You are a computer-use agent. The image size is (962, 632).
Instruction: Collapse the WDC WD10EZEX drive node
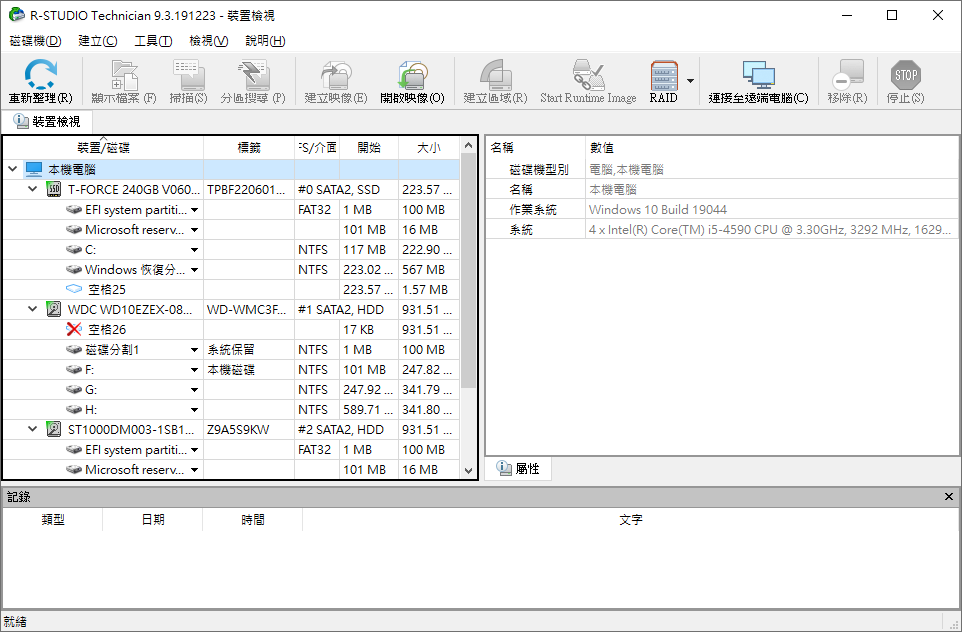pos(33,309)
